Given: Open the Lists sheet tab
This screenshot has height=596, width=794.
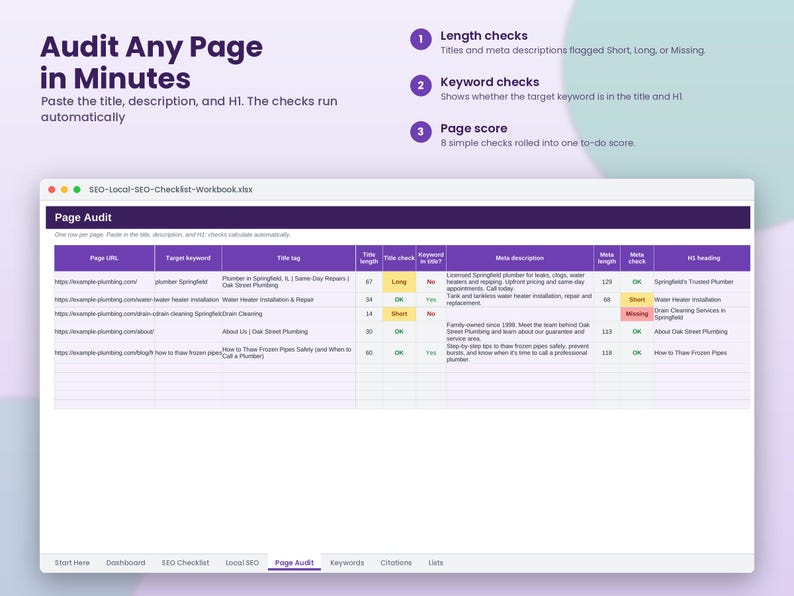Looking at the screenshot, I should point(435,563).
